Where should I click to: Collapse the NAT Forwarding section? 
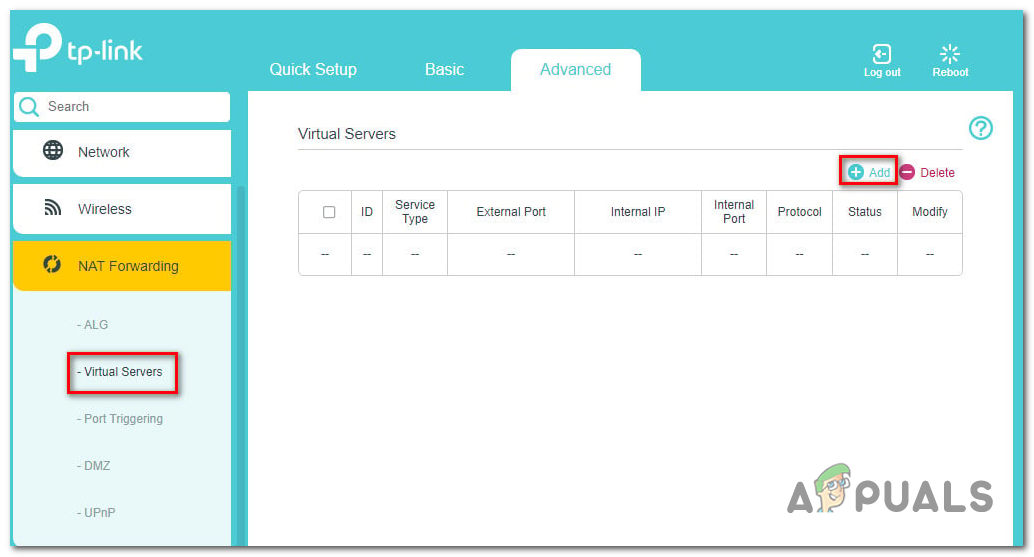122,266
